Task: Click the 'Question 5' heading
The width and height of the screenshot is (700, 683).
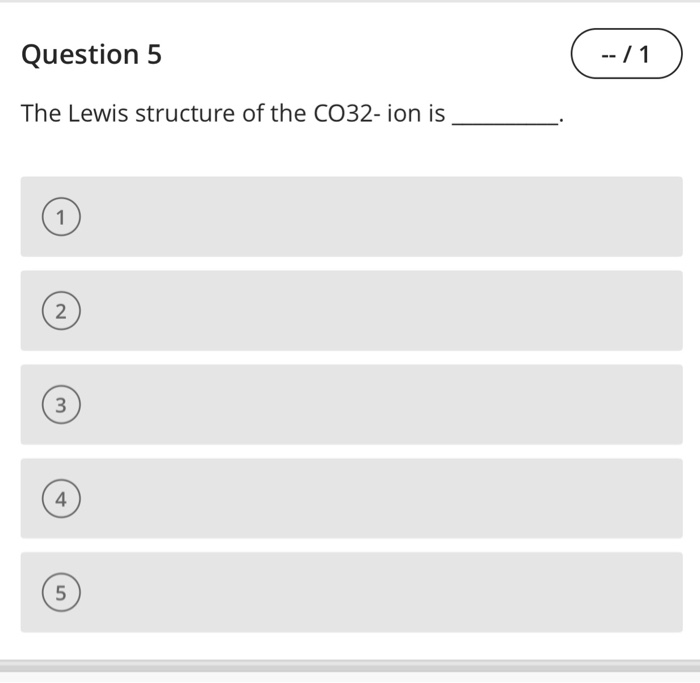Action: click(92, 54)
